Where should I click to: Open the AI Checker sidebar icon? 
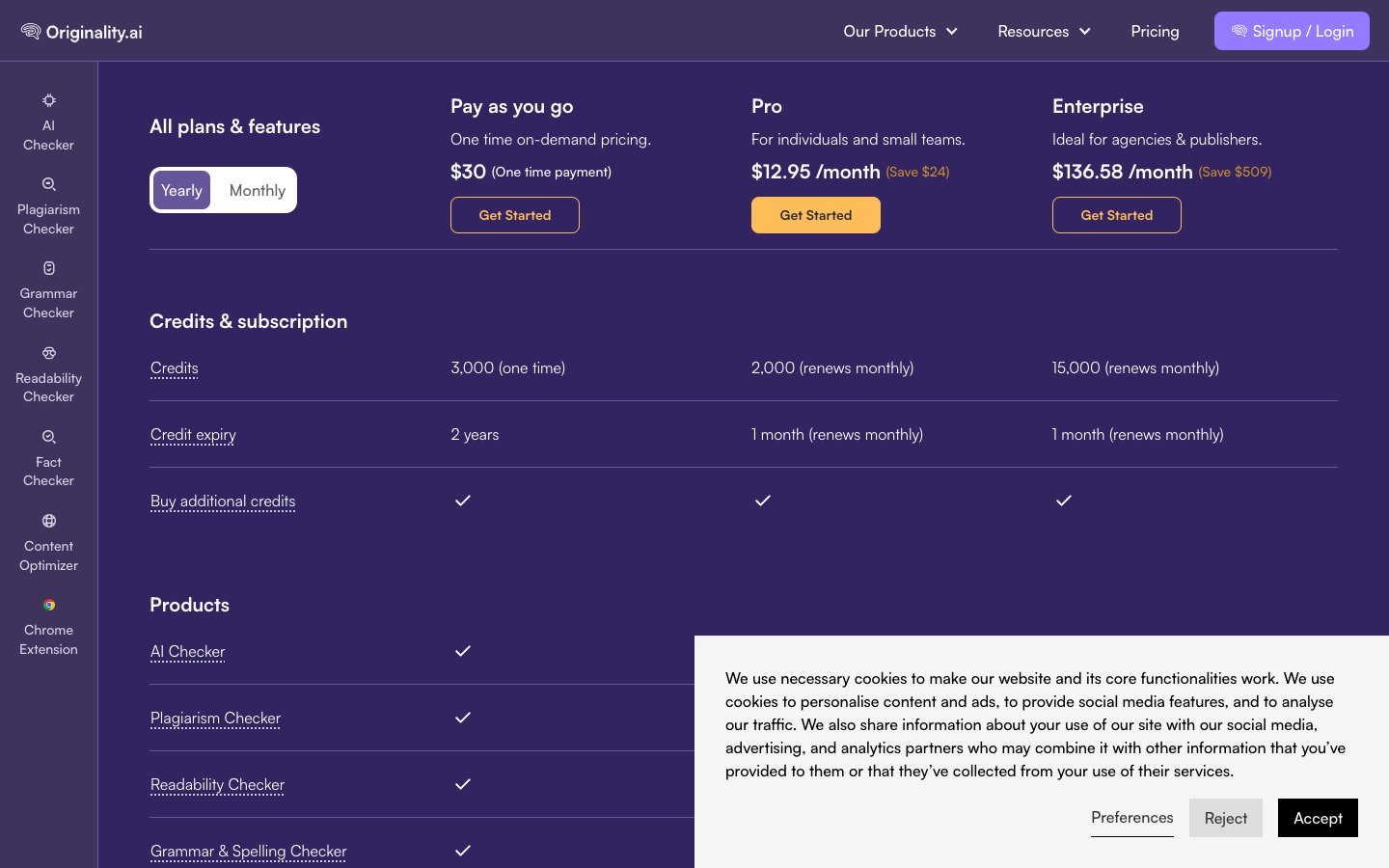(x=48, y=101)
